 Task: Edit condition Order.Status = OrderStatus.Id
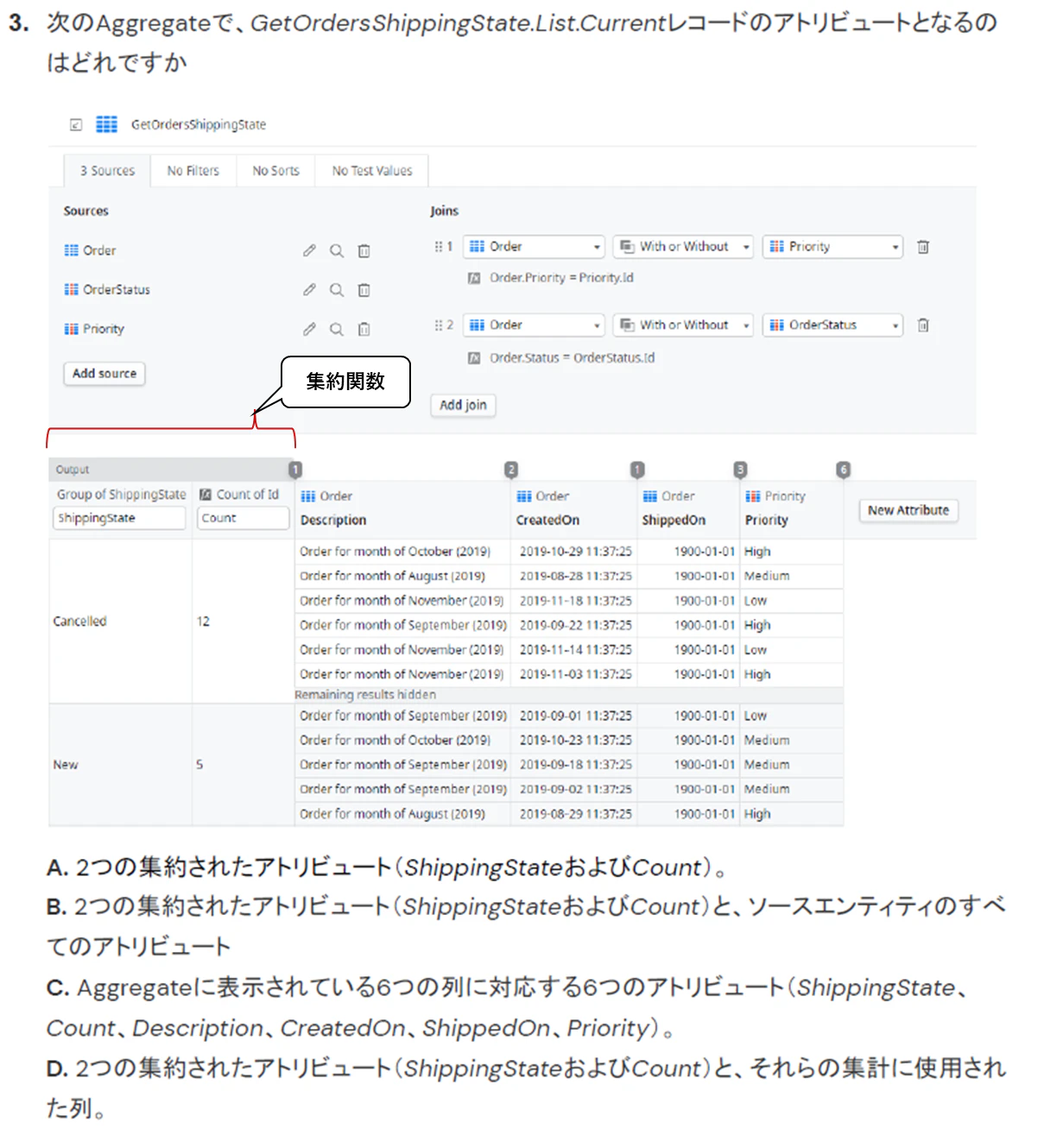coord(572,357)
